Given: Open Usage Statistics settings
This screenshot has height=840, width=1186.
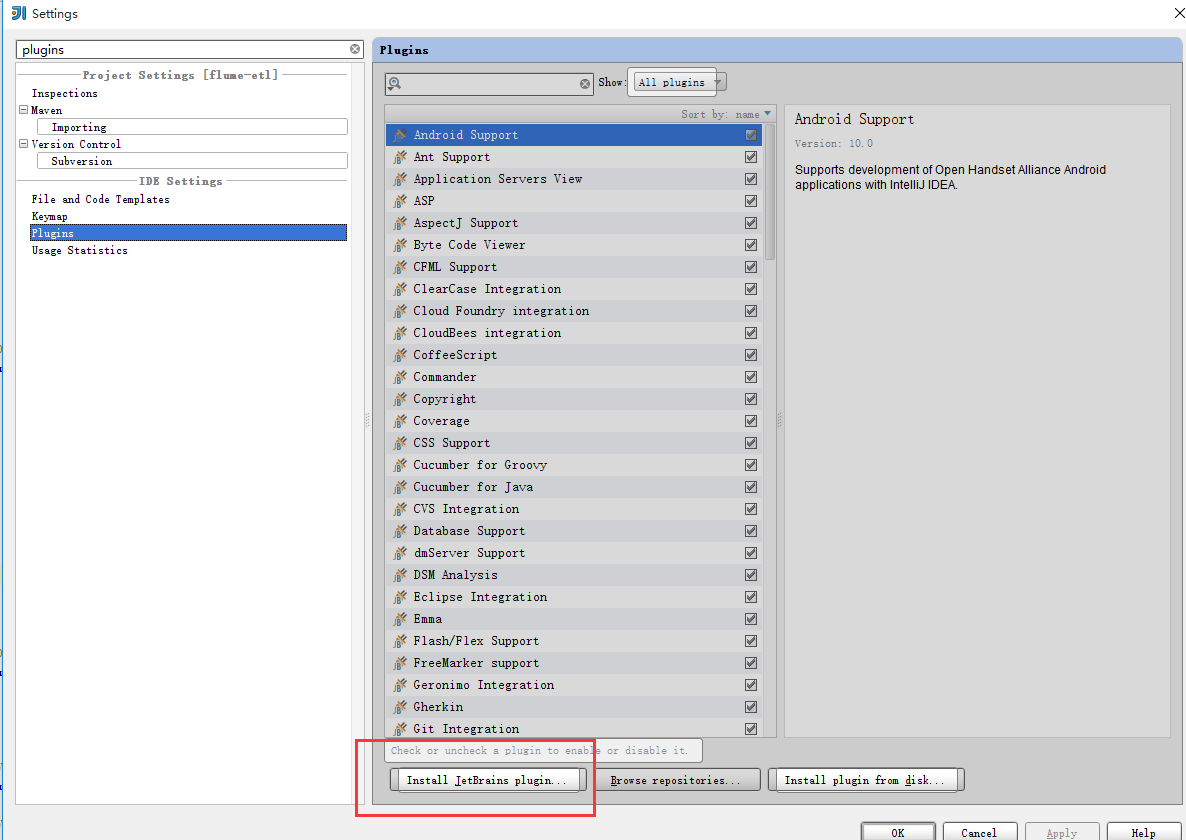Looking at the screenshot, I should [79, 250].
